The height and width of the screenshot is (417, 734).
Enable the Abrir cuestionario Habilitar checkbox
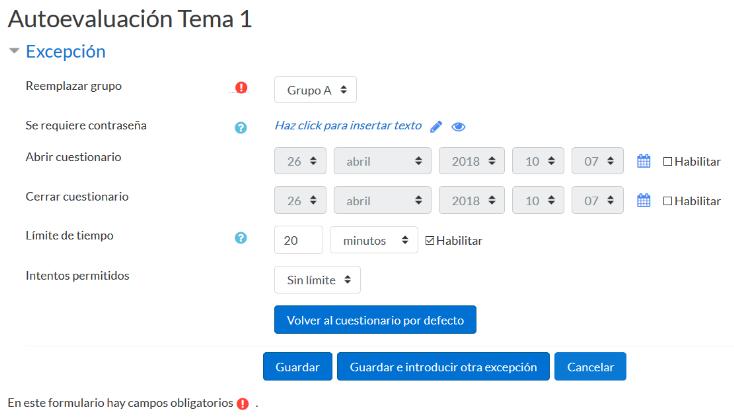tap(668, 161)
